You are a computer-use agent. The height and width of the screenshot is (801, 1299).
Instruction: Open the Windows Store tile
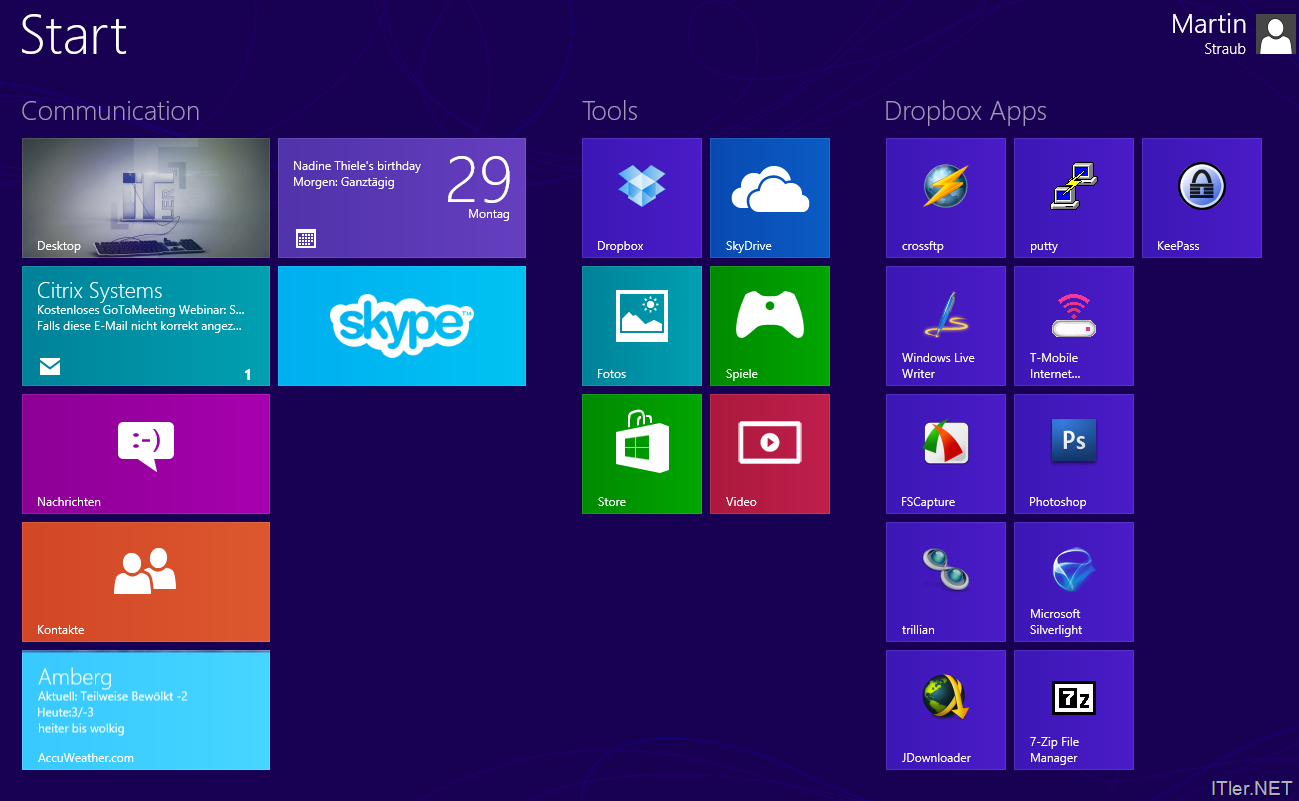tap(641, 454)
